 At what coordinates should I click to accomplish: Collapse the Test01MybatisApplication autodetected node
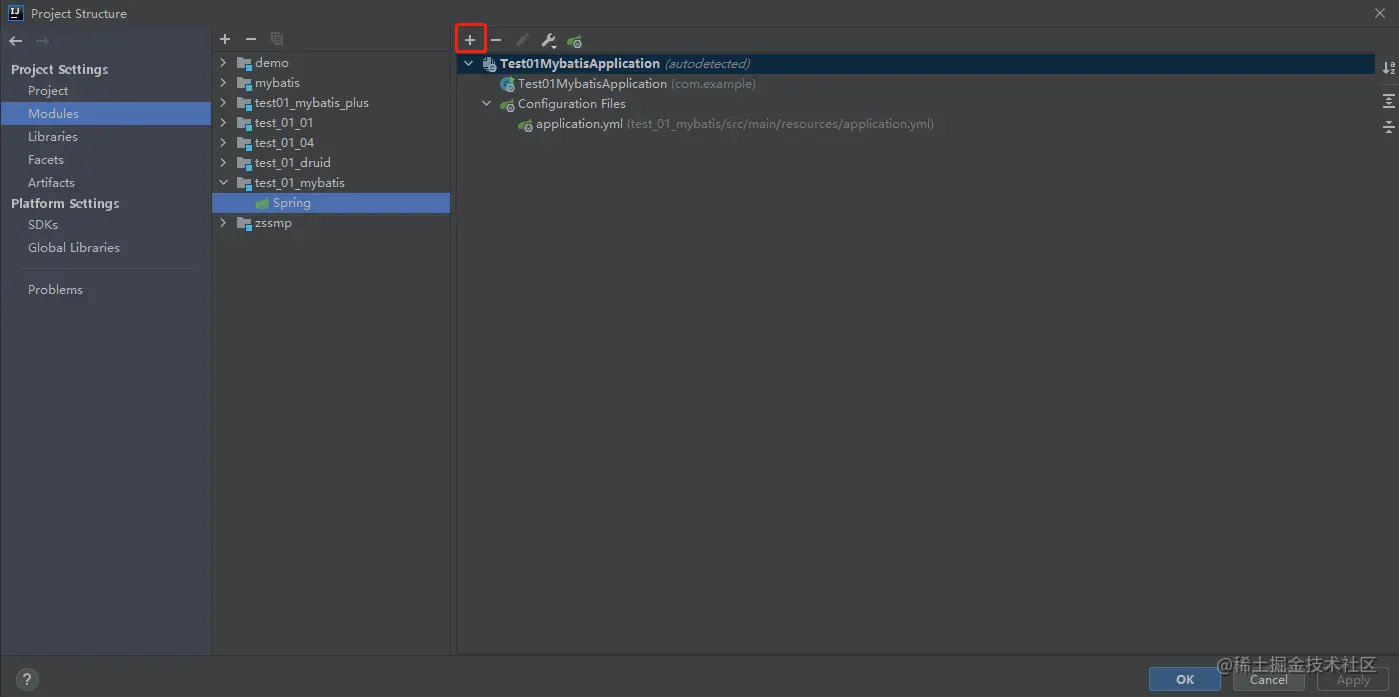[468, 64]
